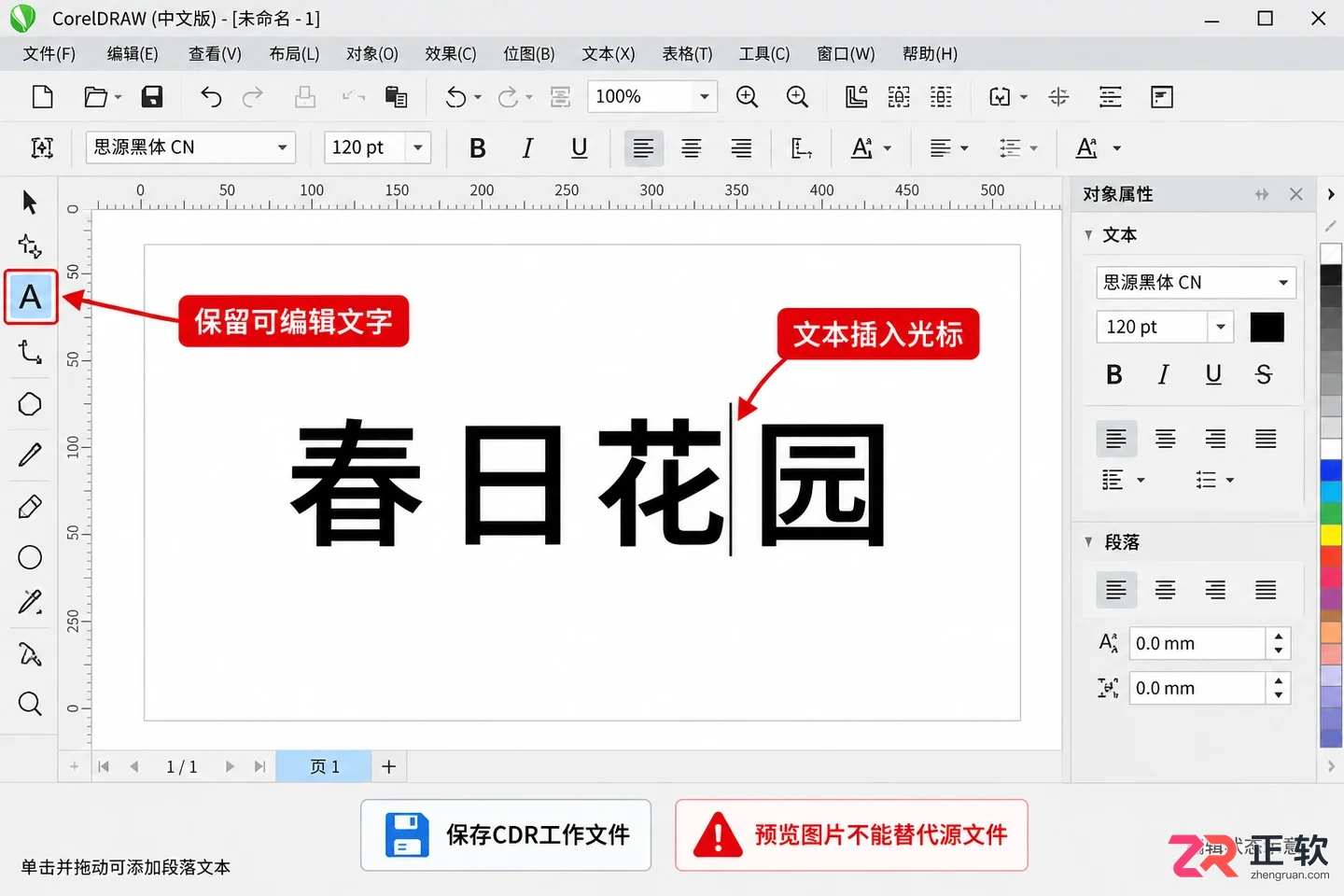This screenshot has height=896, width=1344.
Task: Open the 文件(F) menu
Action: tap(49, 54)
